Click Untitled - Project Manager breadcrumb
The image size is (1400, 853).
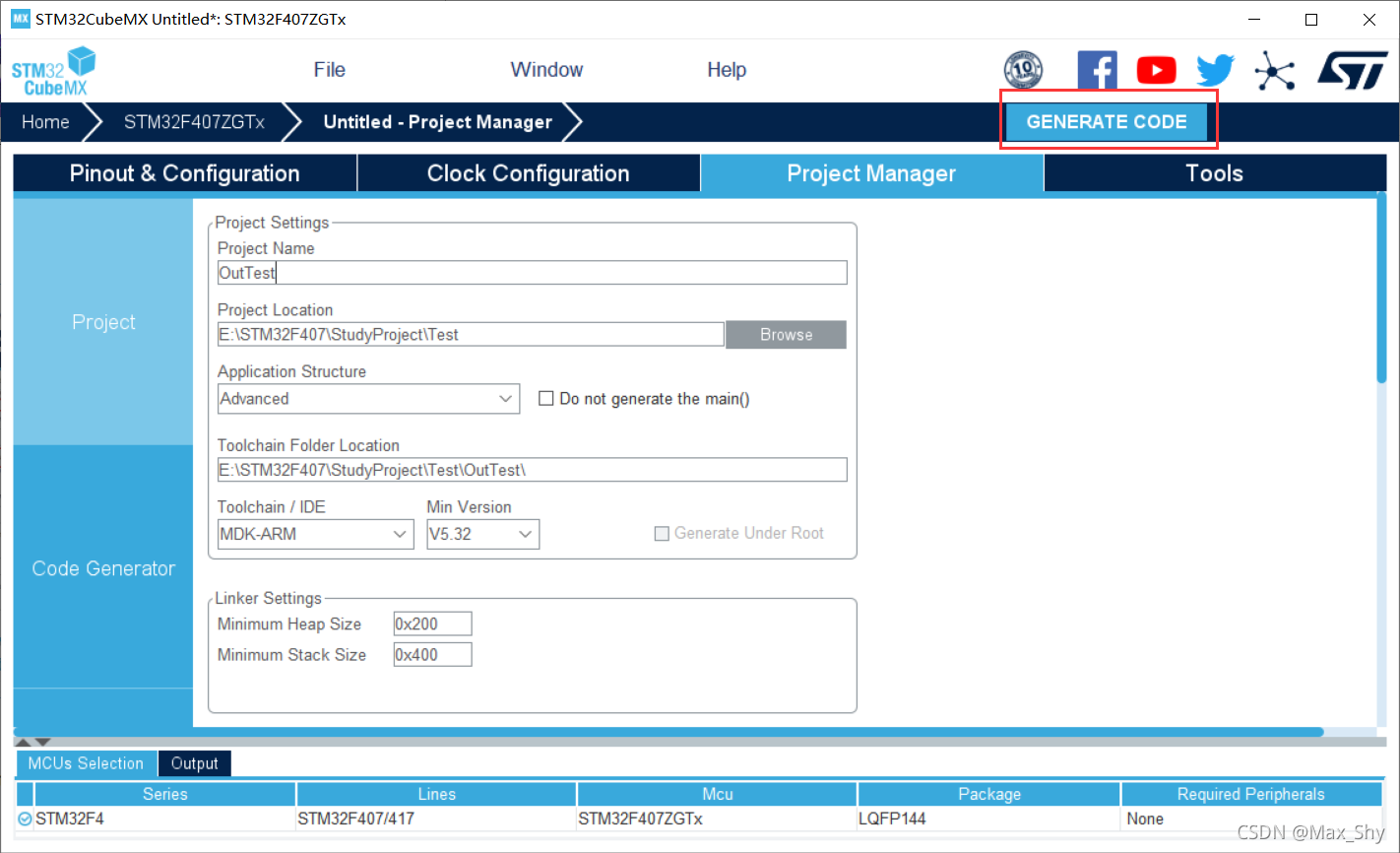[x=438, y=122]
